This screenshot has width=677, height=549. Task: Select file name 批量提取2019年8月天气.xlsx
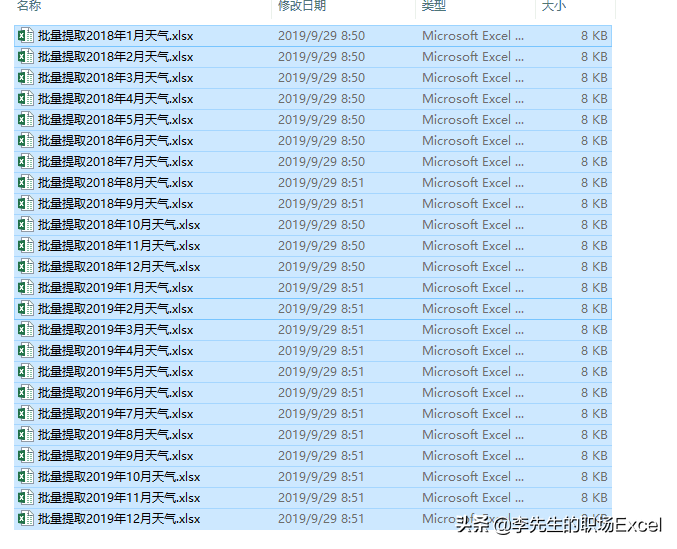(x=115, y=435)
